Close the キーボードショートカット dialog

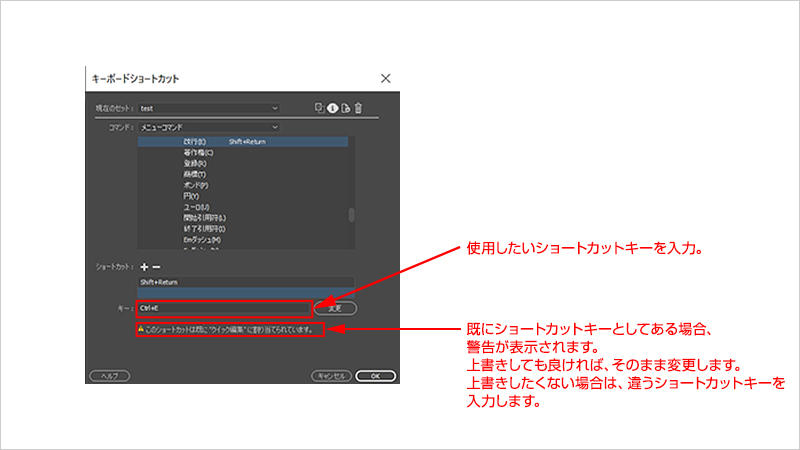coord(386,78)
